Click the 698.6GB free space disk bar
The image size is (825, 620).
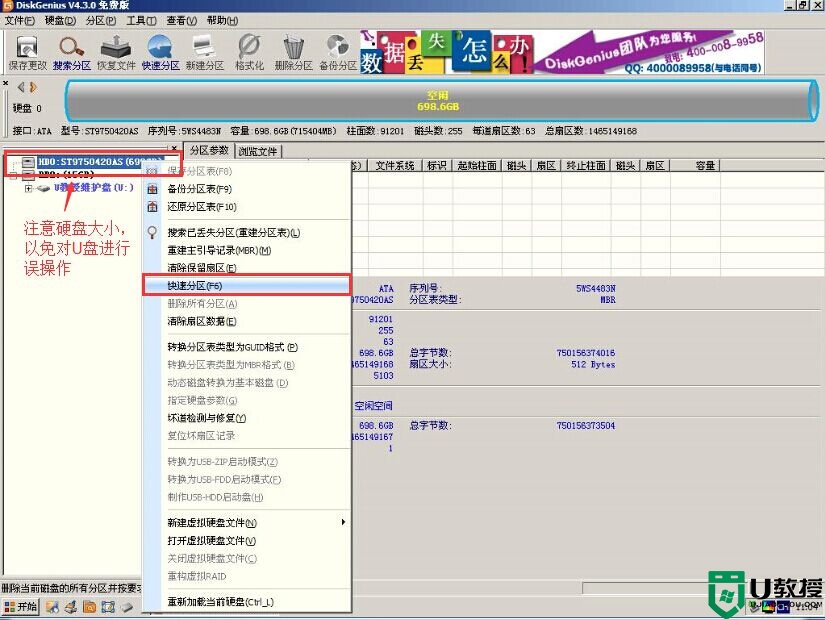(x=440, y=102)
